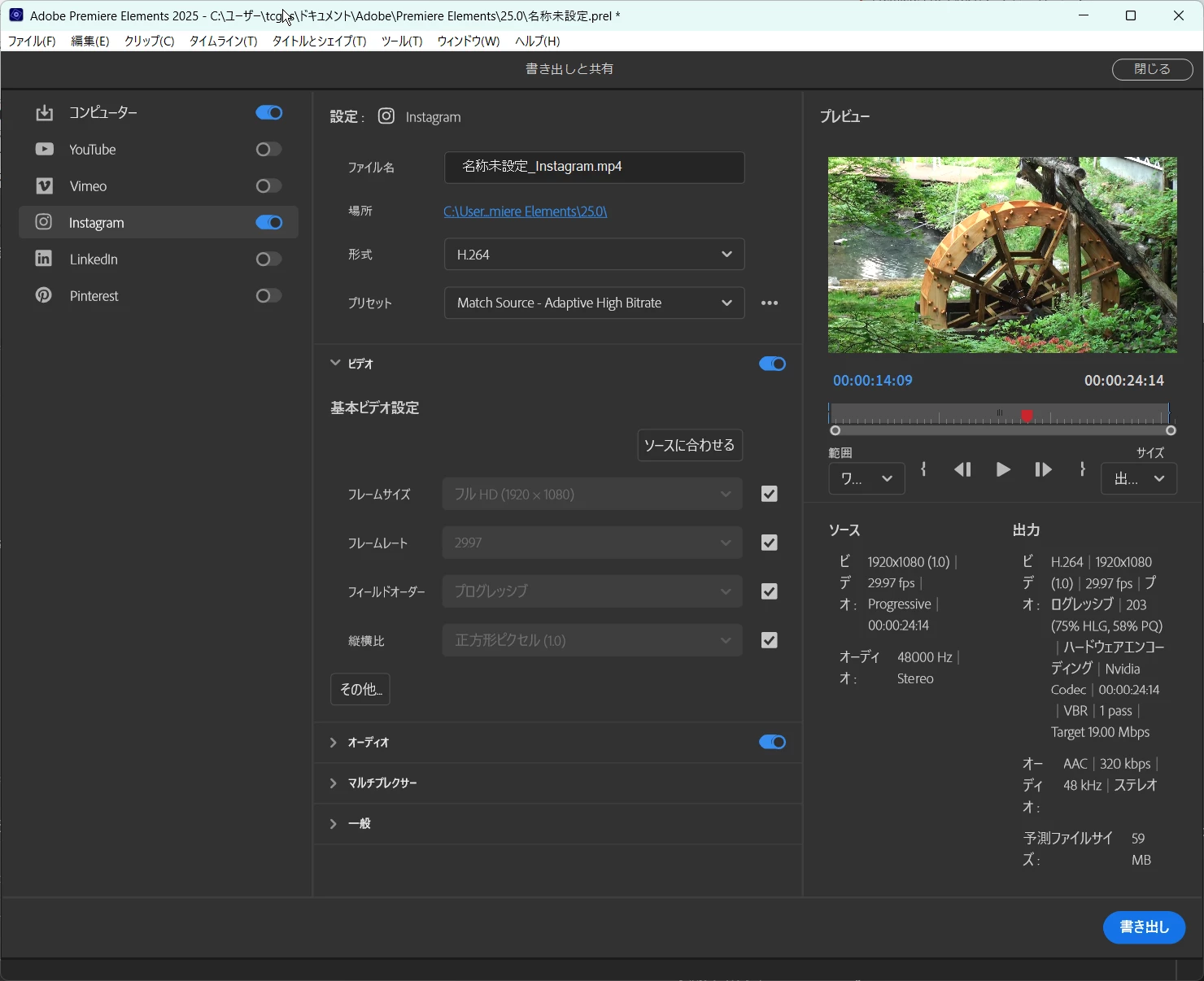
Task: Click the Pinterest icon in the sidebar
Action: (x=44, y=295)
